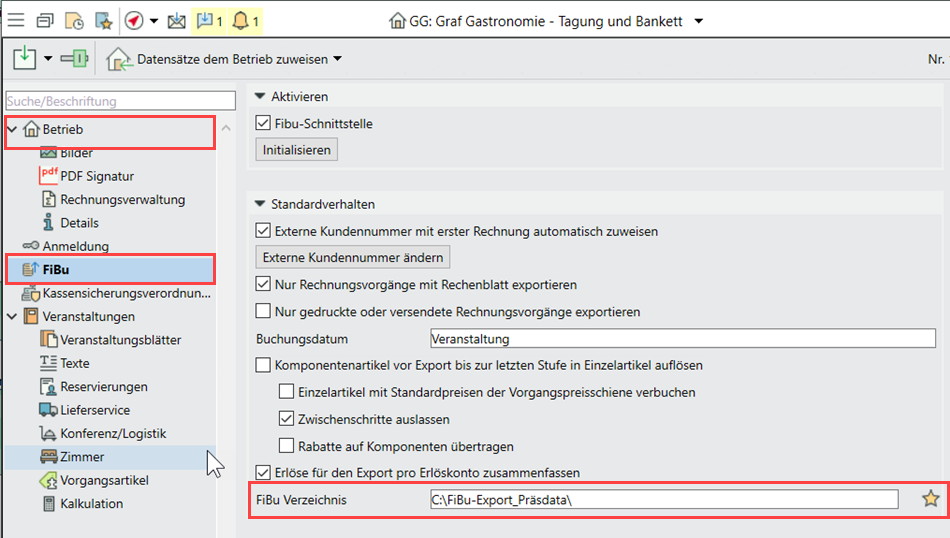Open the starred favorites document icon
Screen dimensions: 950x538
(x=103, y=20)
